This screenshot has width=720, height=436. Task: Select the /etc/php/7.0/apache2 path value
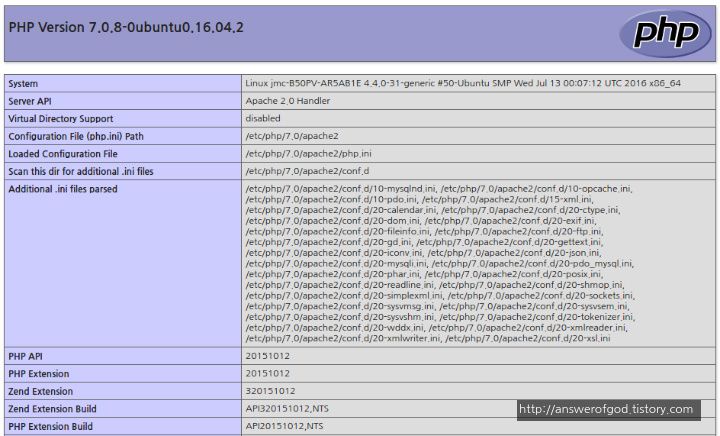(x=292, y=136)
